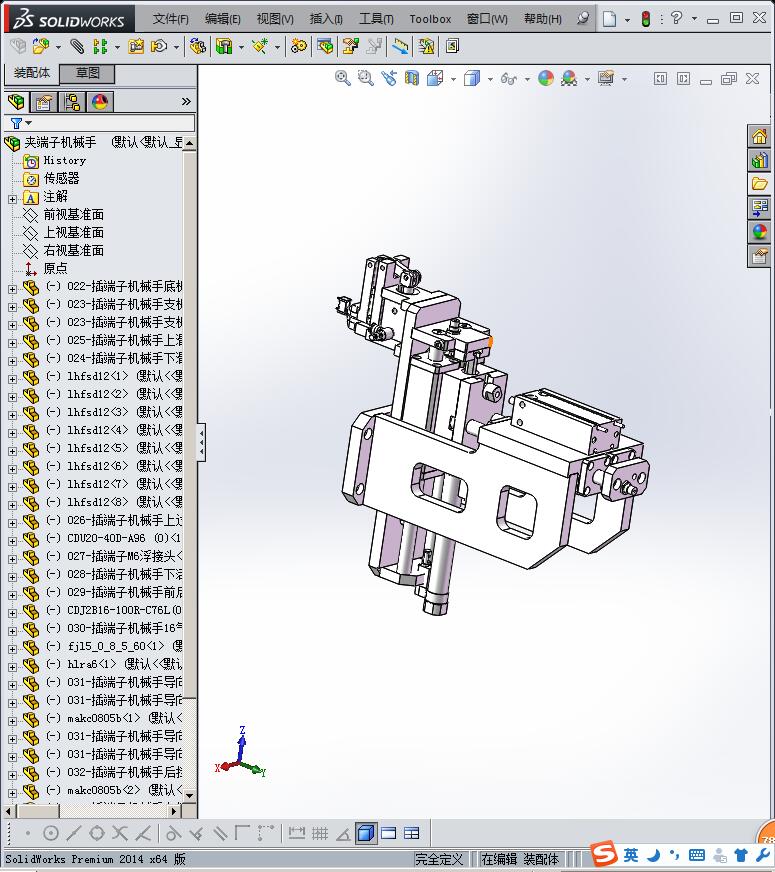Open the Design Library task pane icon
The width and height of the screenshot is (775, 872).
point(759,160)
